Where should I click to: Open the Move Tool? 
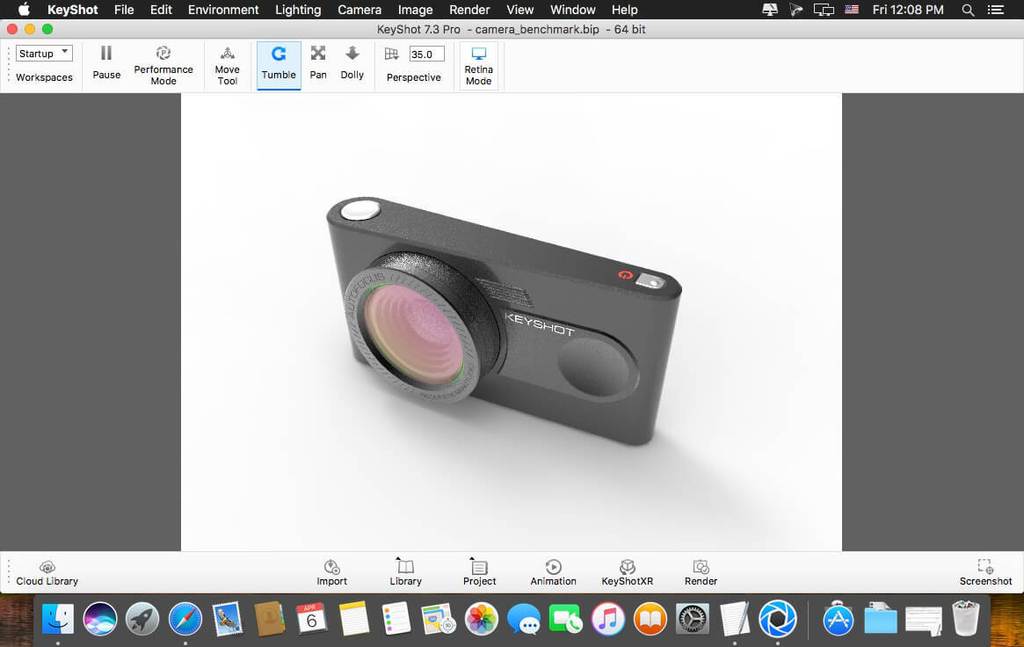(x=227, y=64)
